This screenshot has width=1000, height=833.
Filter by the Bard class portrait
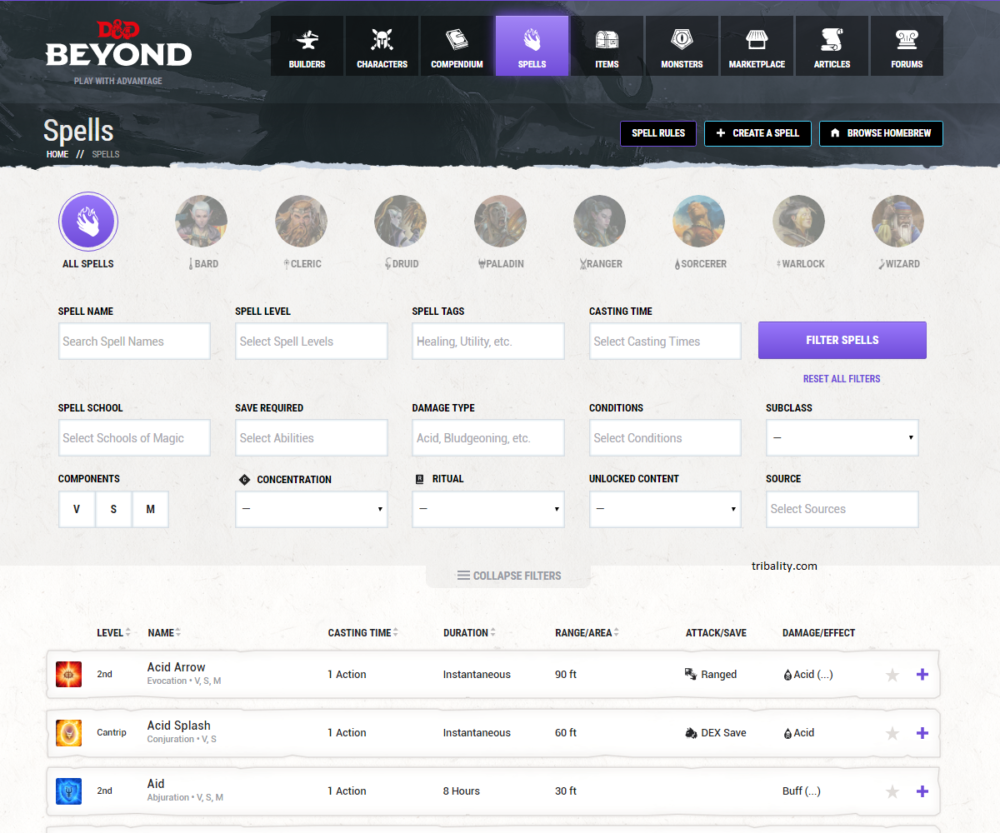click(x=202, y=221)
